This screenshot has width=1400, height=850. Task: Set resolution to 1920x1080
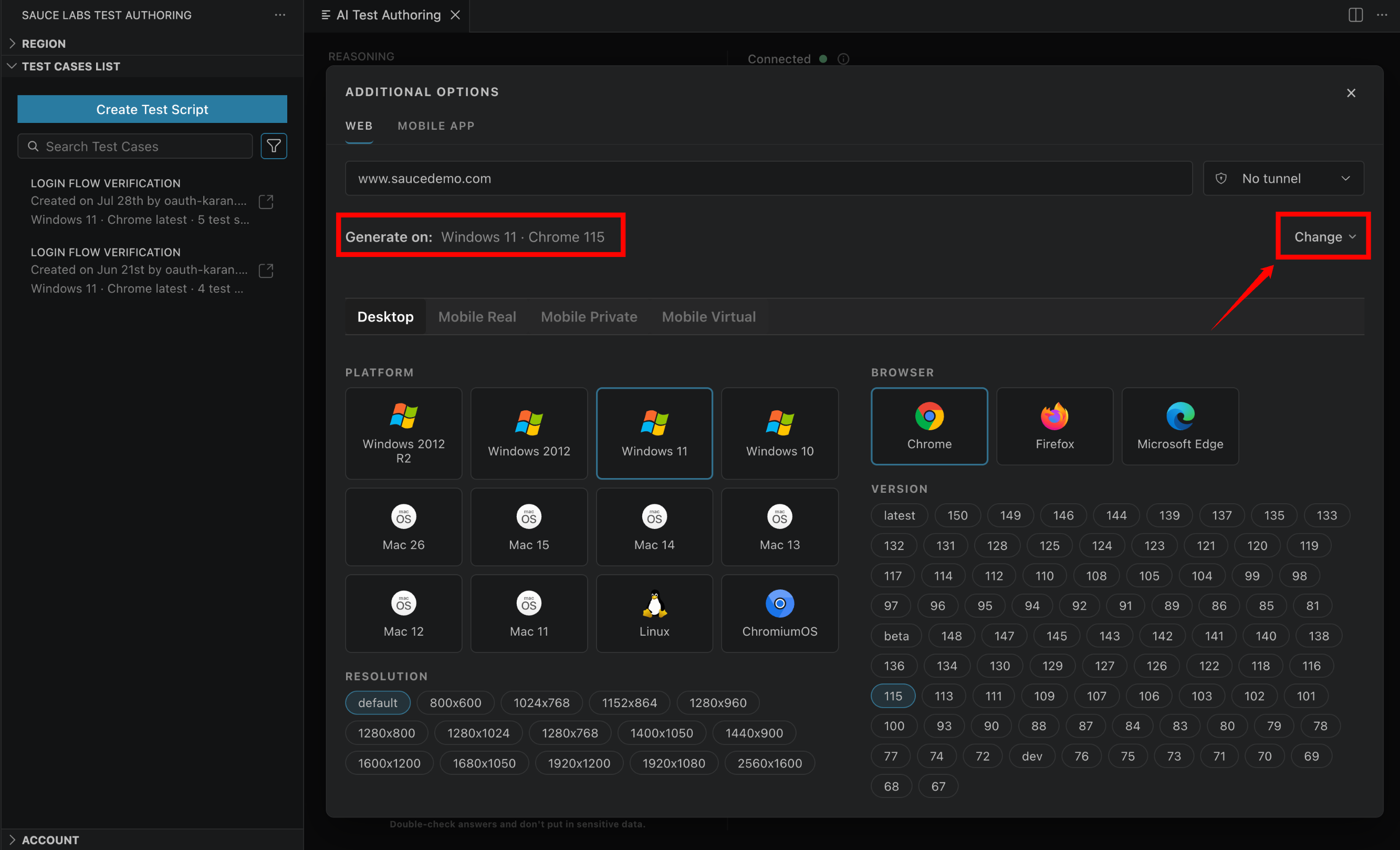(x=673, y=762)
